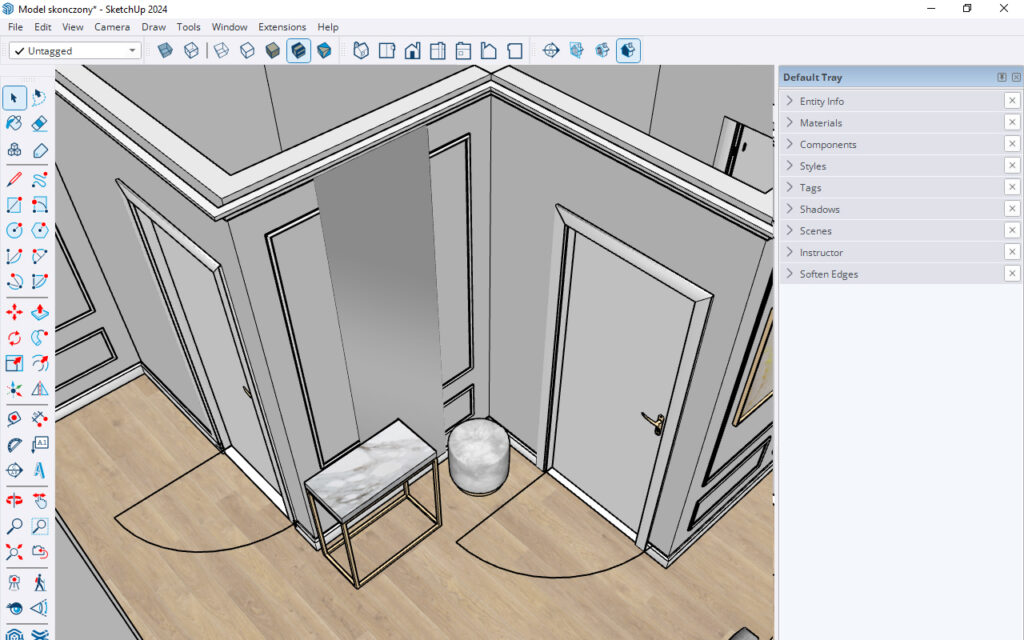The width and height of the screenshot is (1024, 640).
Task: Expand the Materials panel
Action: coord(820,123)
